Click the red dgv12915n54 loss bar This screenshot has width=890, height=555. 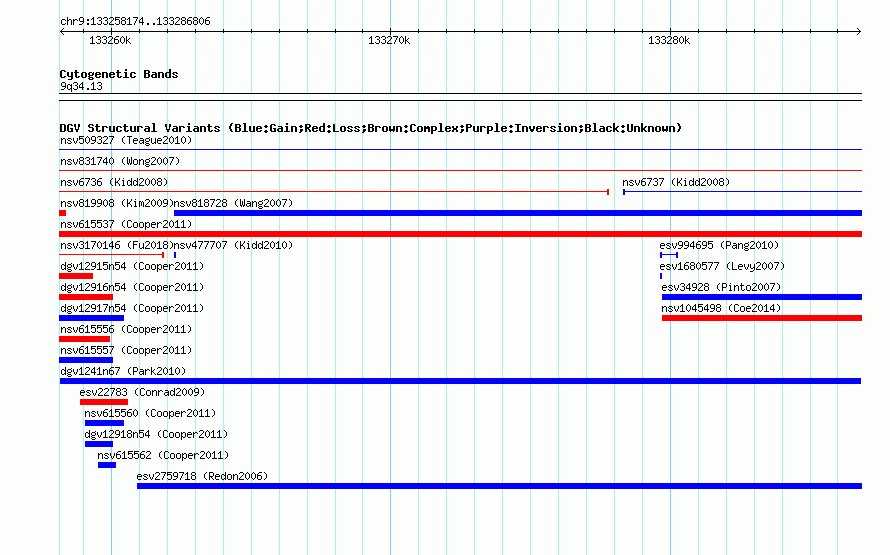[76, 276]
